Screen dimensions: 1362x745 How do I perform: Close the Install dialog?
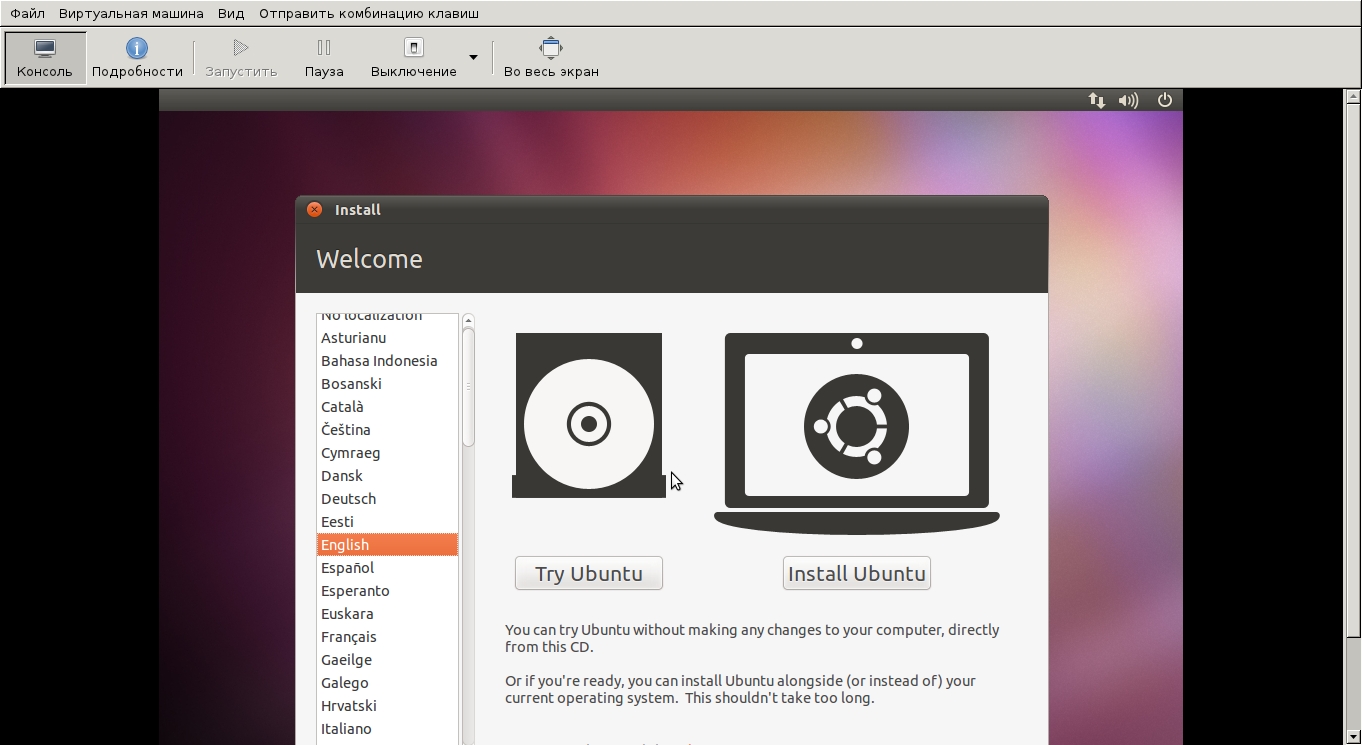click(x=314, y=209)
